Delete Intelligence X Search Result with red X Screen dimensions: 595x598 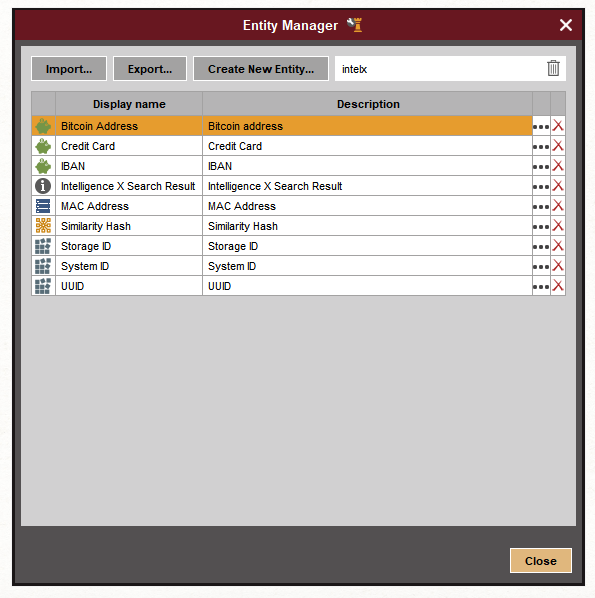click(x=558, y=185)
